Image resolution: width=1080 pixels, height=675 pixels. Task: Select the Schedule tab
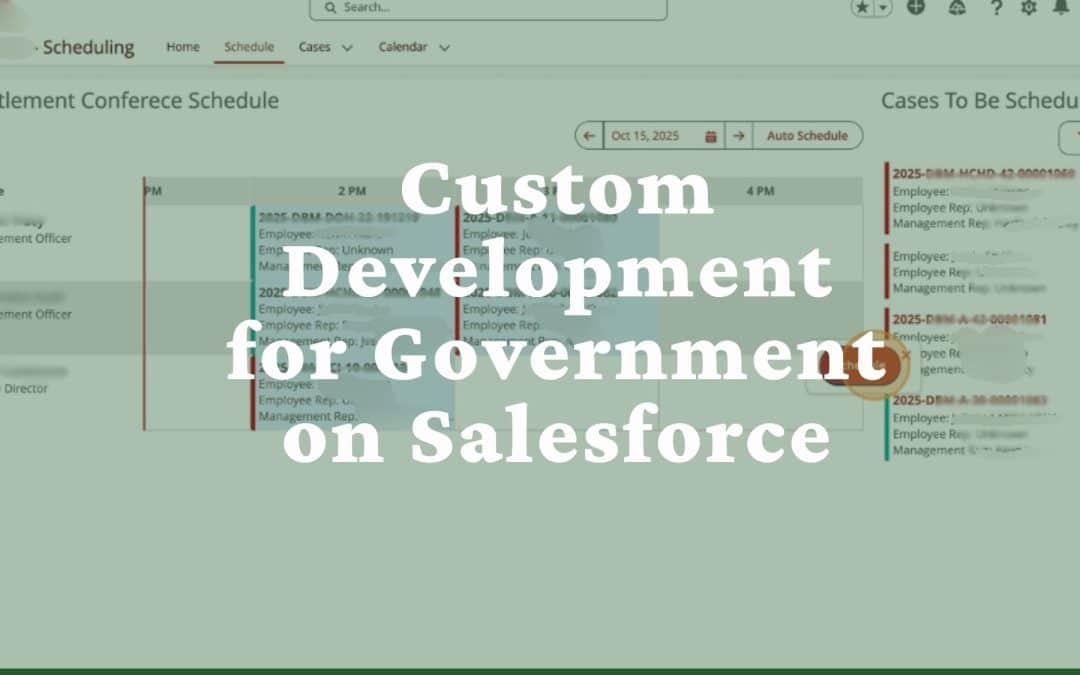tap(248, 46)
